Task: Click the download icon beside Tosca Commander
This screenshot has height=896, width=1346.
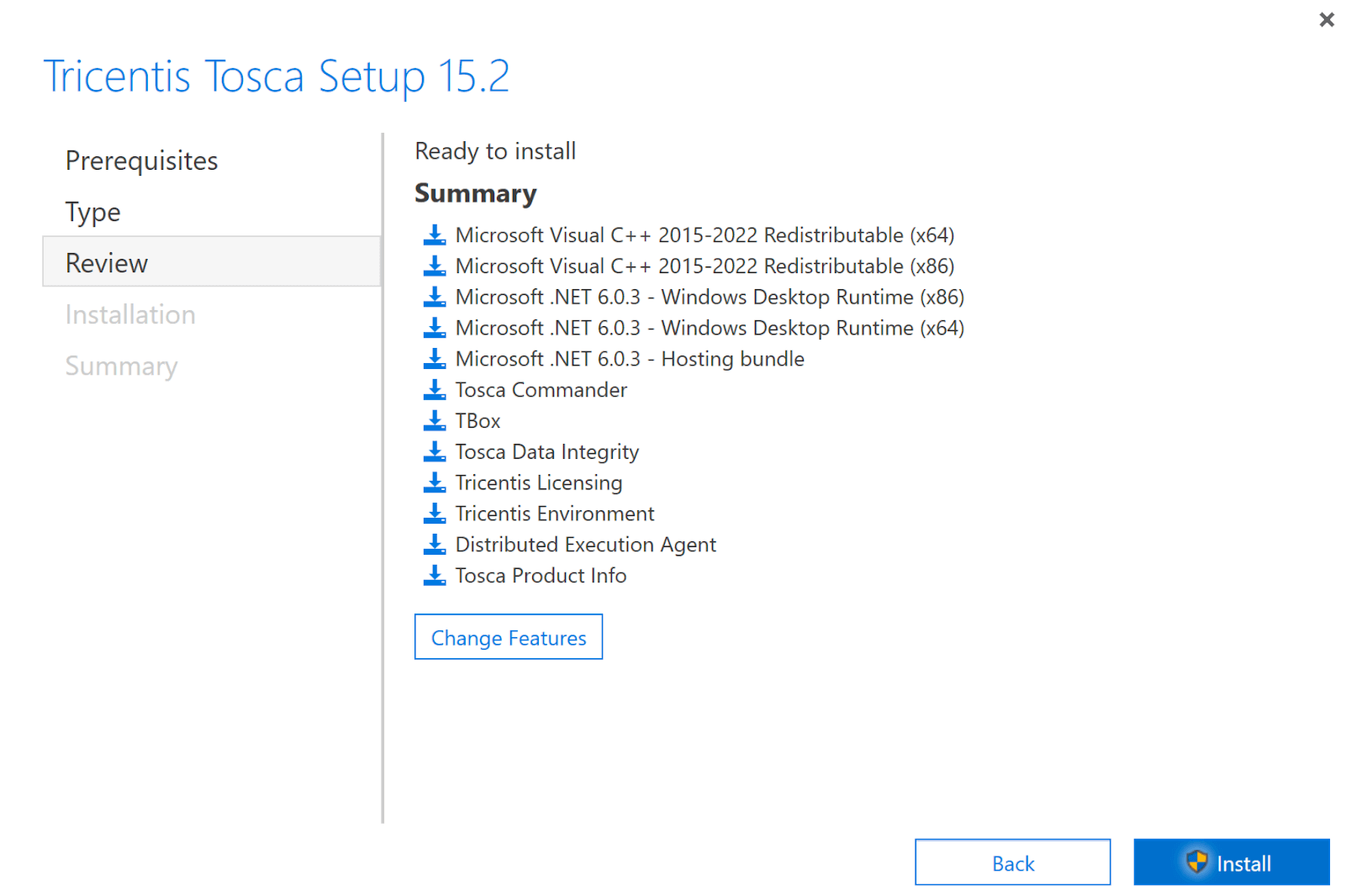Action: tap(435, 389)
